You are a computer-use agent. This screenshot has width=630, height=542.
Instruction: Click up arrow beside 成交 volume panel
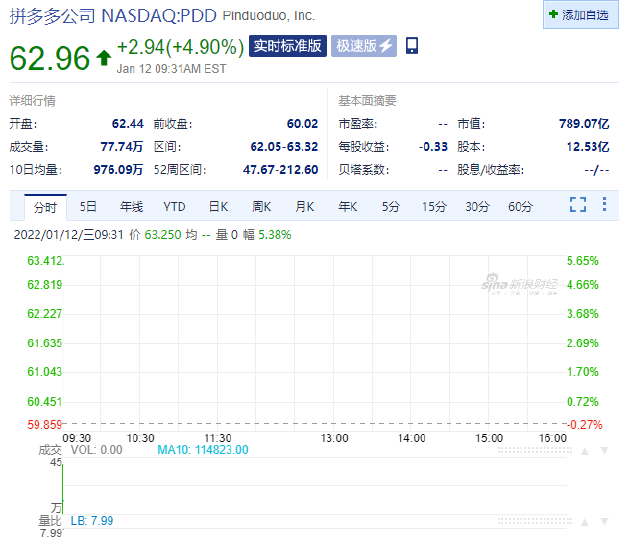585,451
